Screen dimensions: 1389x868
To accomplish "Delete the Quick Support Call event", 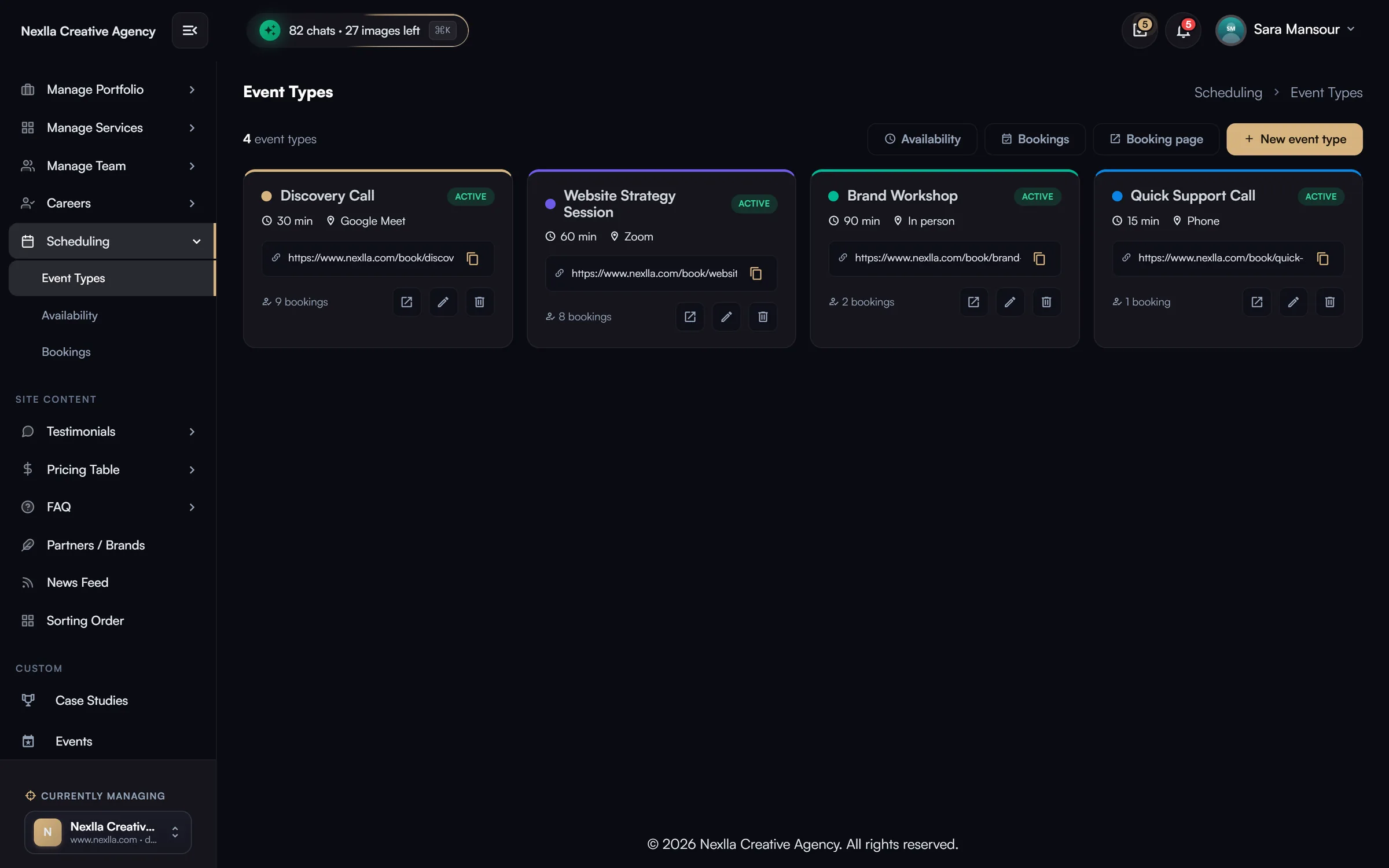I will 1329,302.
